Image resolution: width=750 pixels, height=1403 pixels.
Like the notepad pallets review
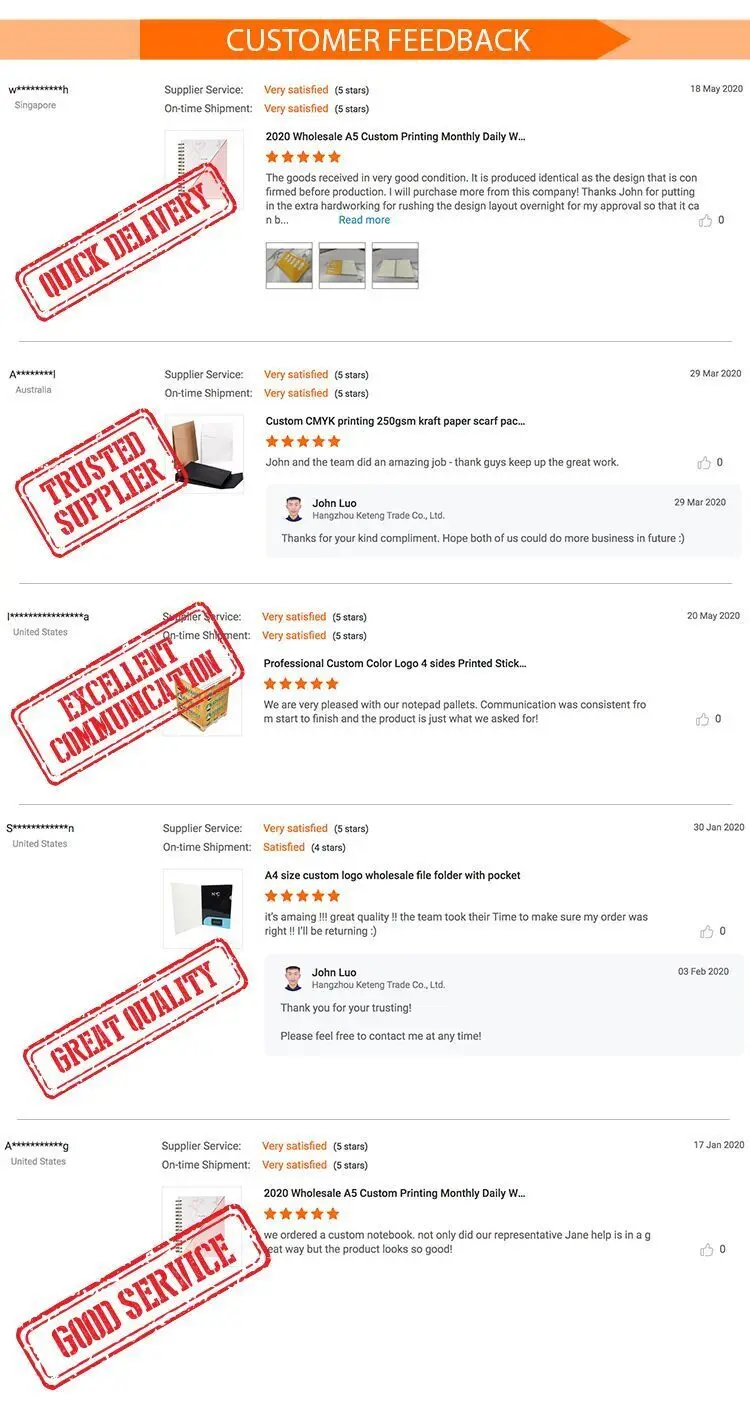tap(703, 719)
